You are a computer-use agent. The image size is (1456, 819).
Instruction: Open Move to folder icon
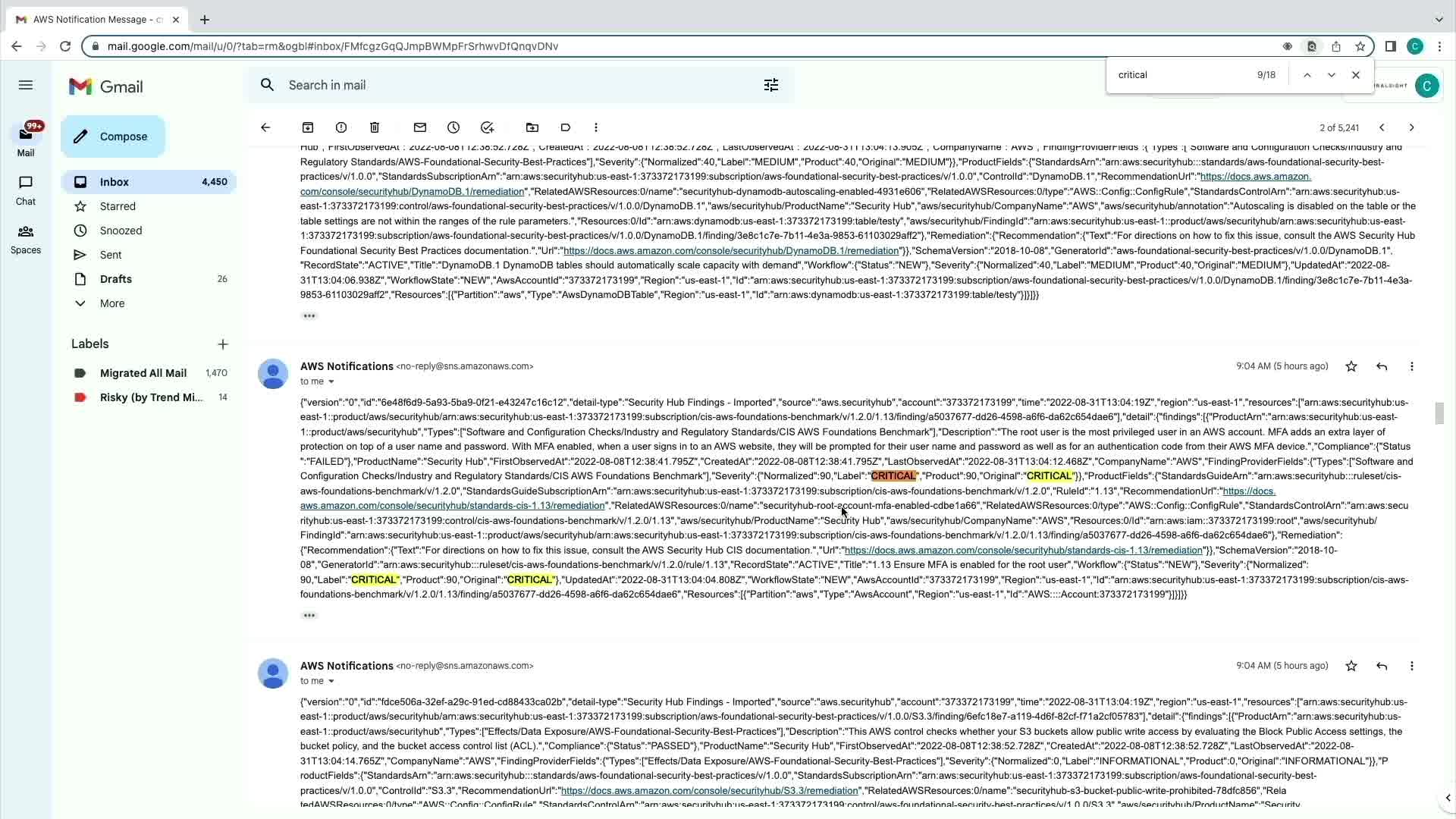tap(532, 127)
